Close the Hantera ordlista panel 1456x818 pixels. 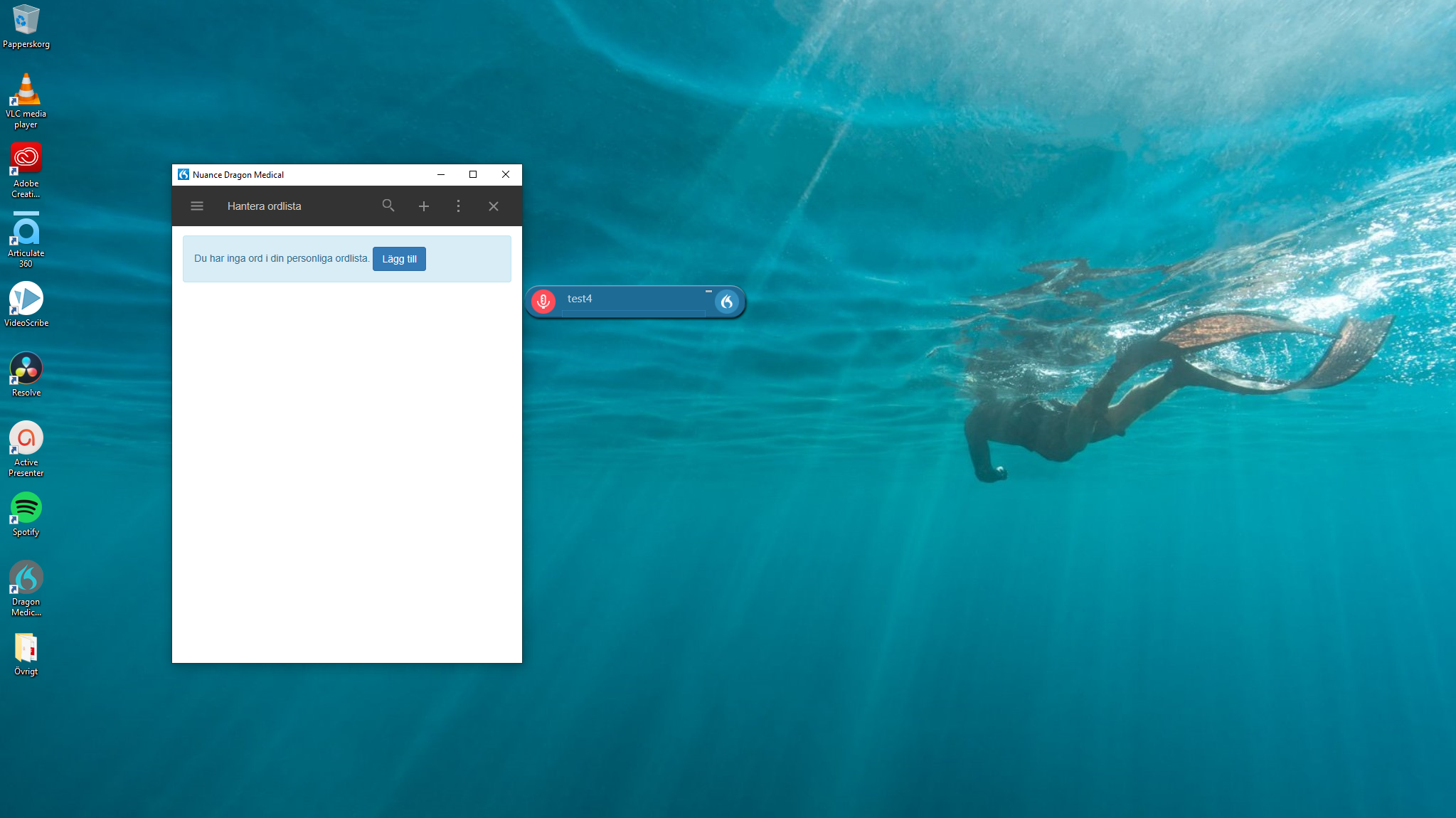click(x=494, y=206)
